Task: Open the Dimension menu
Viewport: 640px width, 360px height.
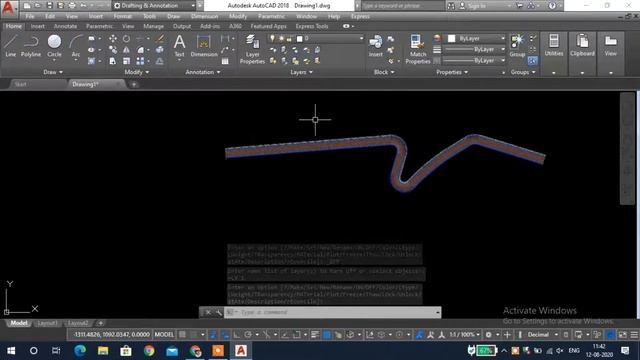Action: pyautogui.click(x=204, y=17)
